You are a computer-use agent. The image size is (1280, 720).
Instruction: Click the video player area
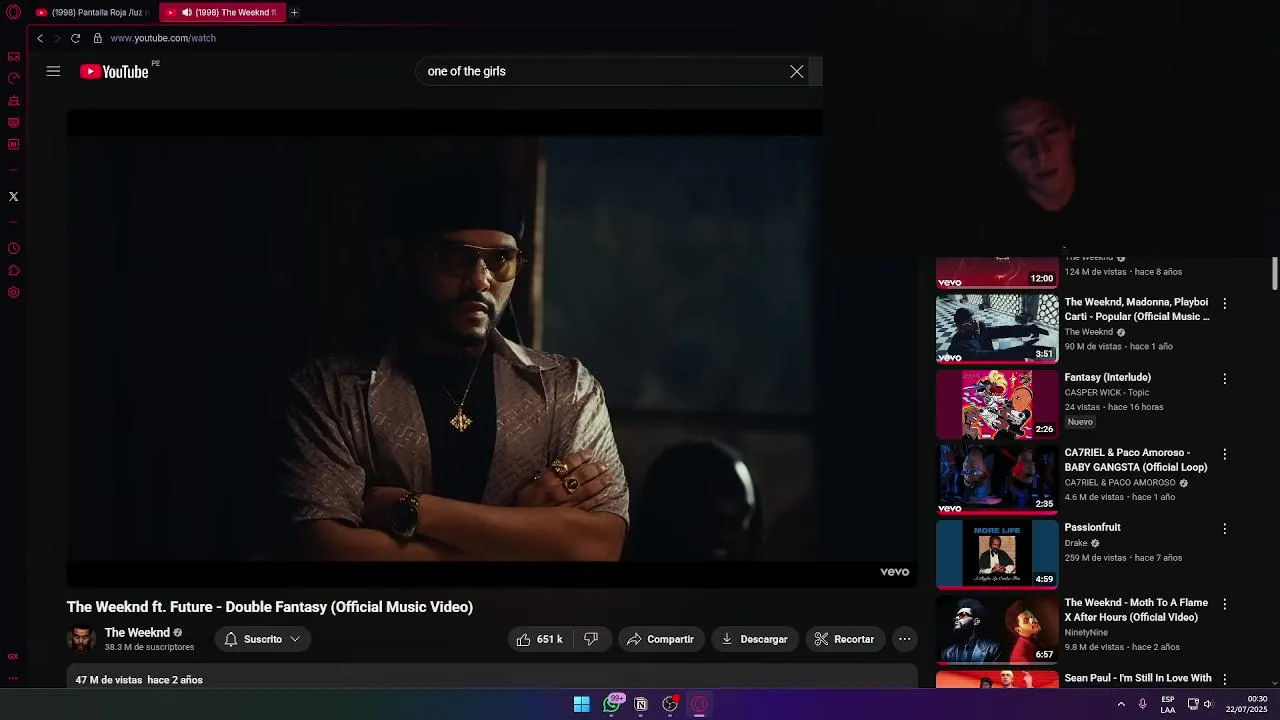coord(491,348)
